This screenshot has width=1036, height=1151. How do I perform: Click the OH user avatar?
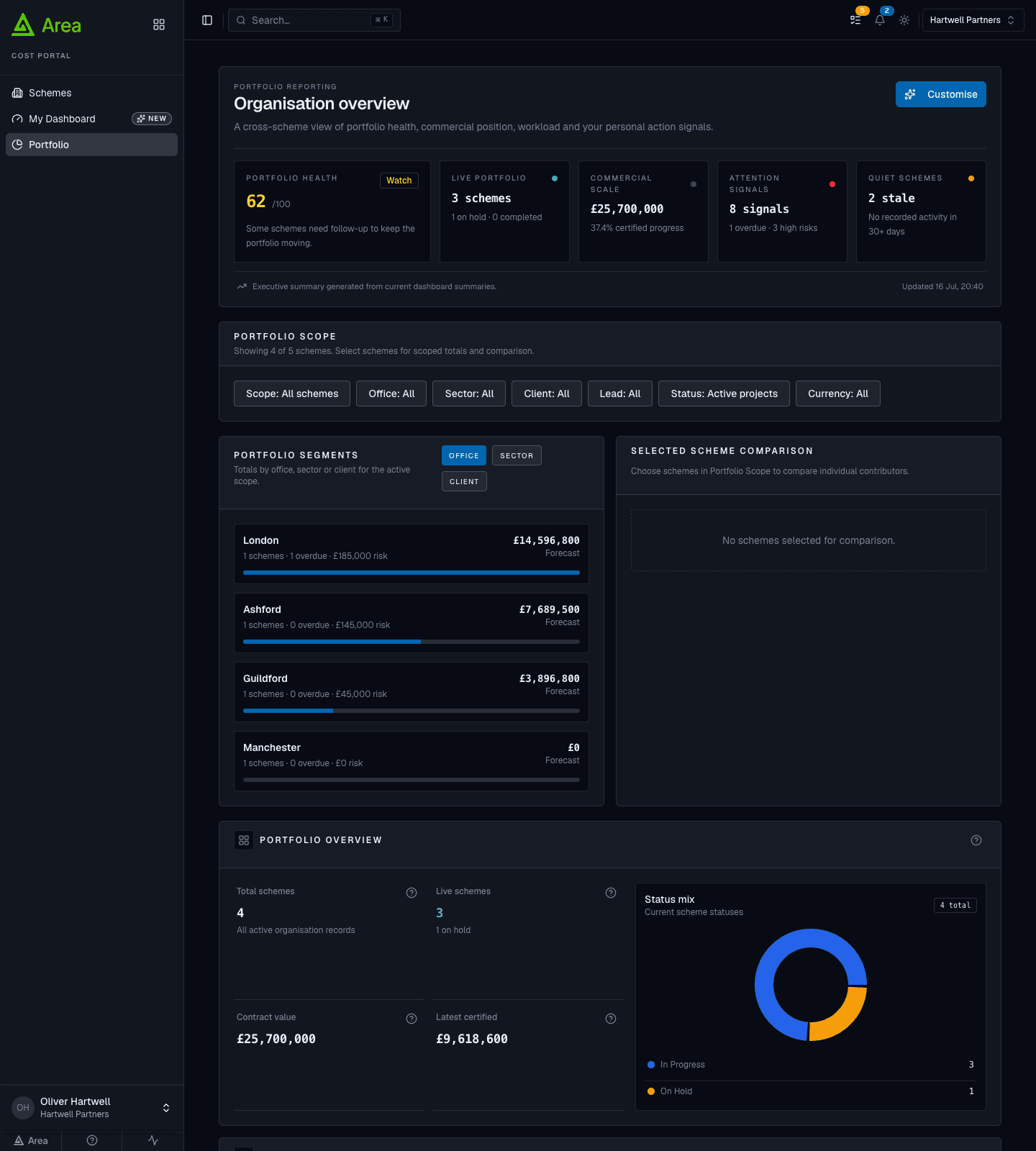tap(23, 1108)
